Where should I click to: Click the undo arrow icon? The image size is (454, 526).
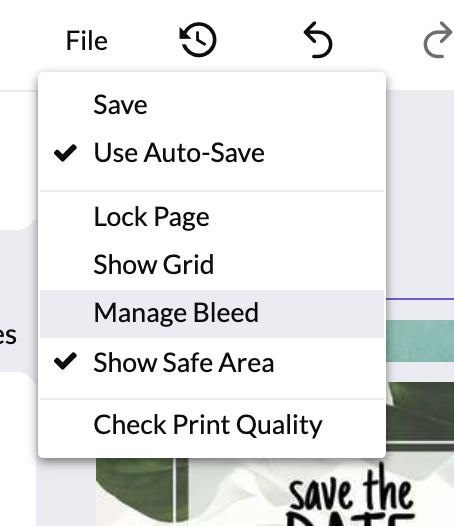pyautogui.click(x=317, y=40)
